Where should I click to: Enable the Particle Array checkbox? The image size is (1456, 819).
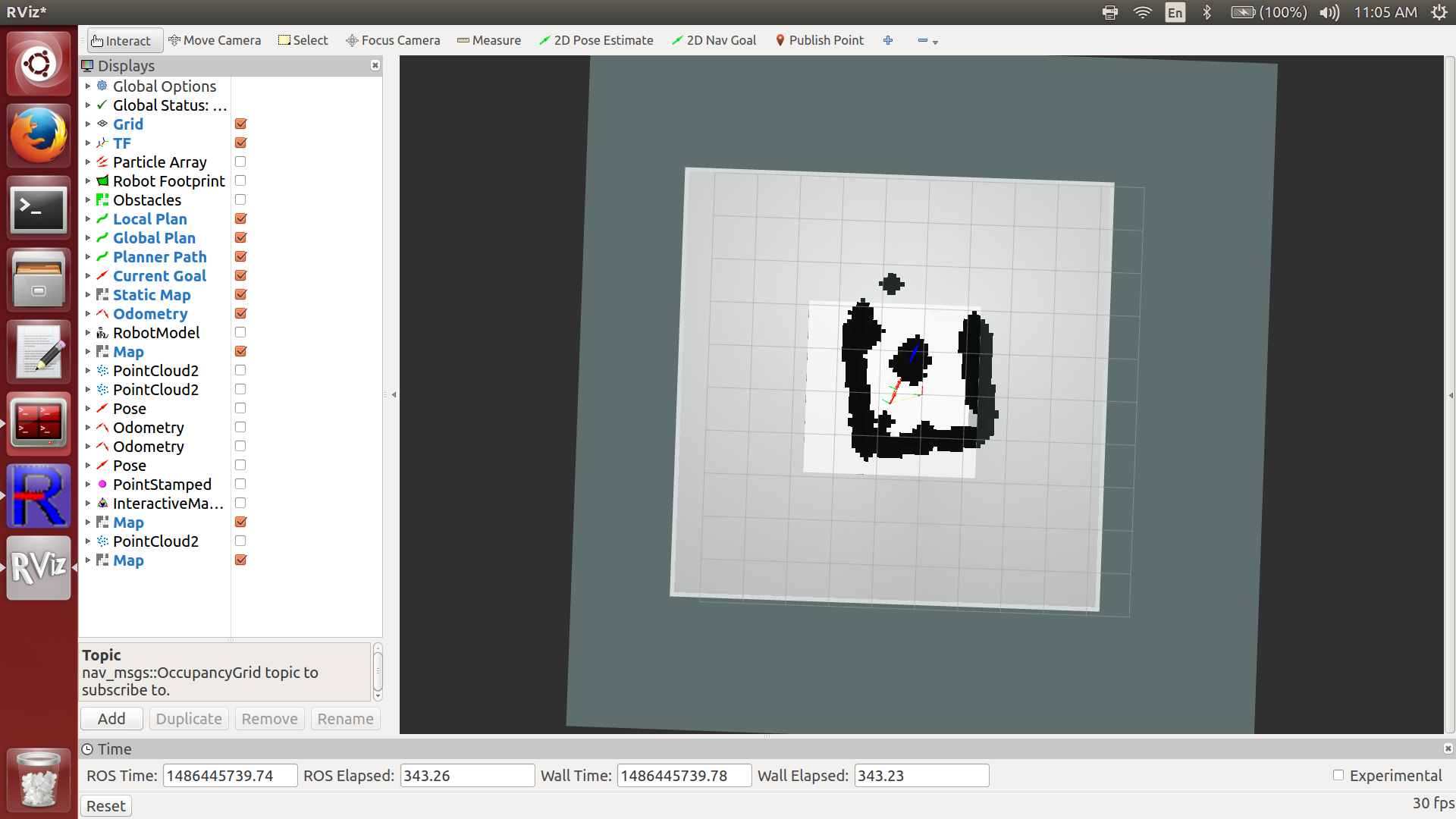click(240, 162)
